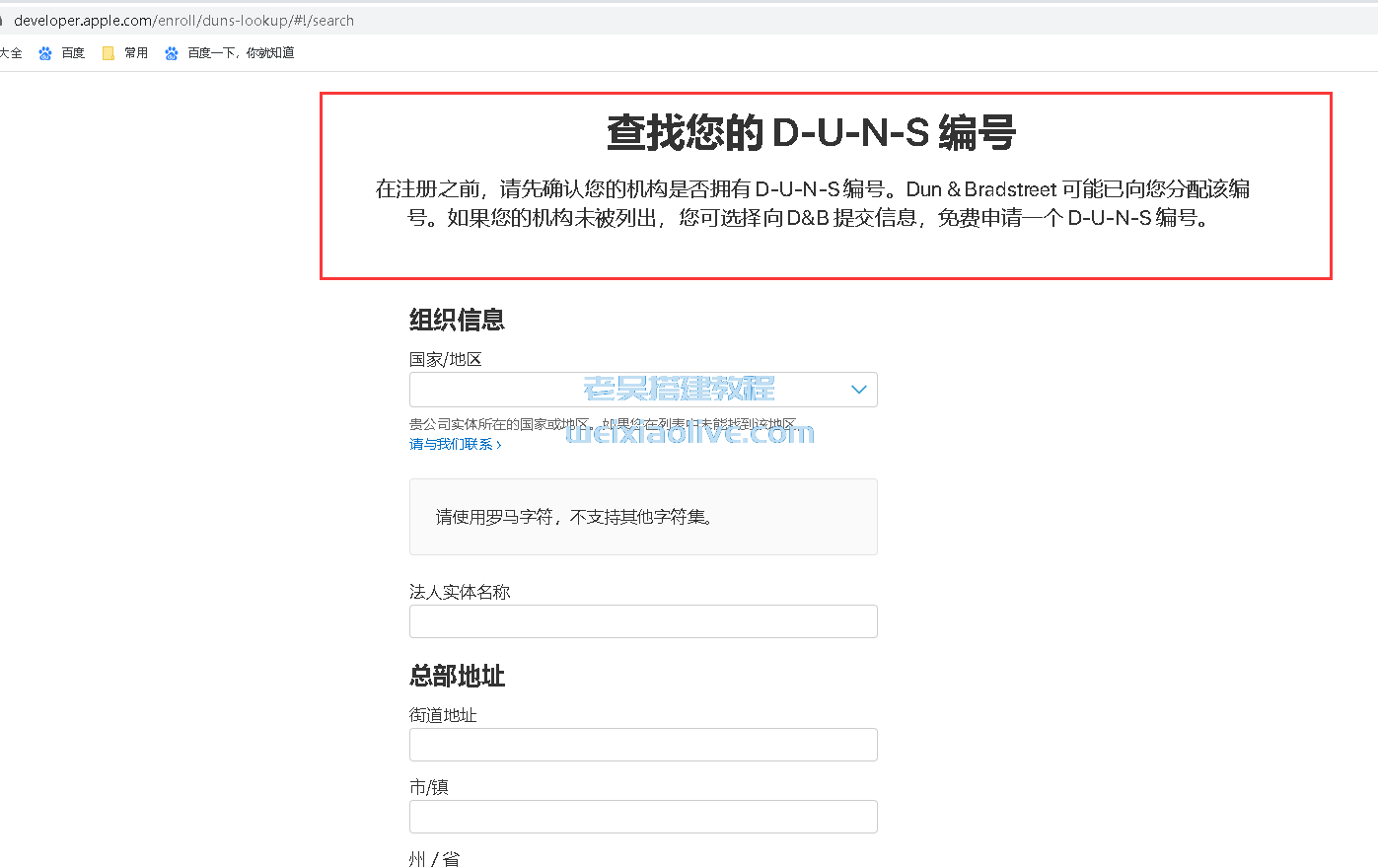1378x868 pixels.
Task: Click the Baidu paw icon next to 百度
Action: 44,52
